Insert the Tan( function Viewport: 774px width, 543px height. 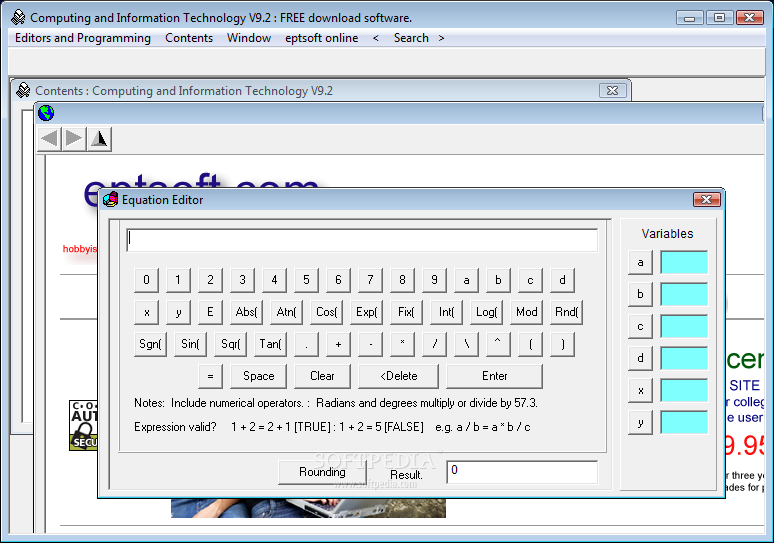[x=270, y=344]
